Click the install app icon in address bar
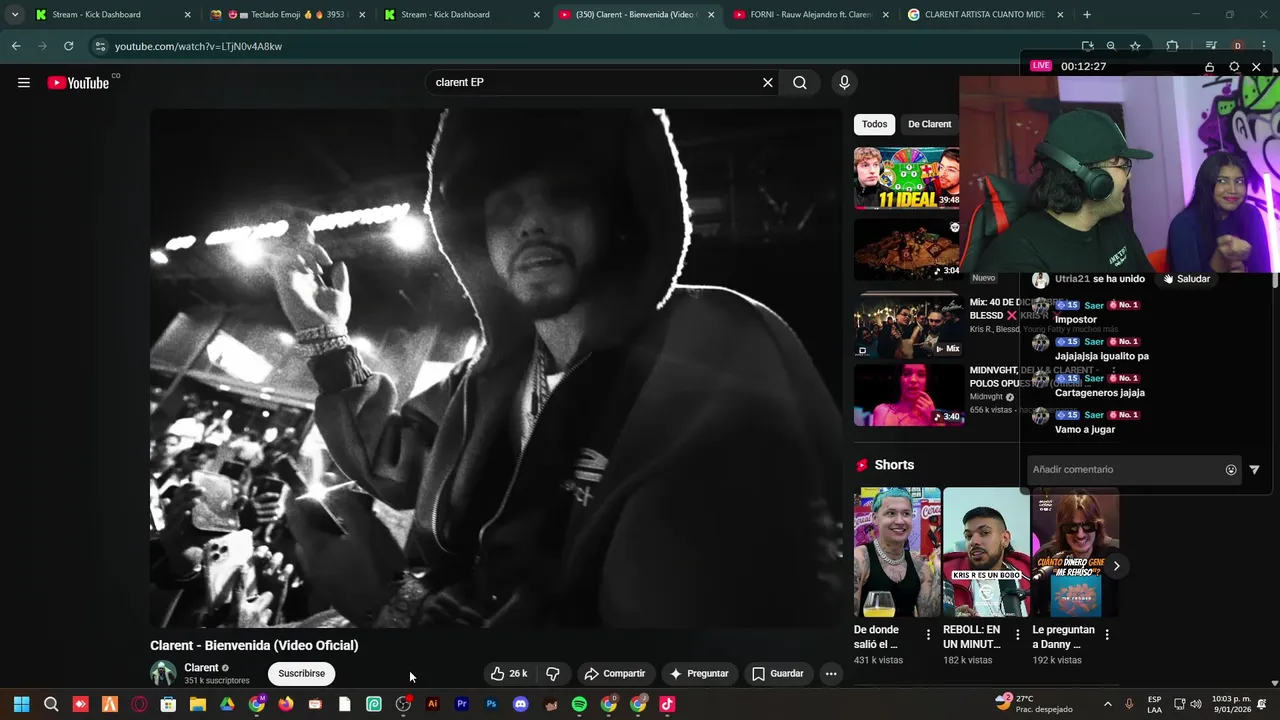The image size is (1280, 720). [1088, 46]
